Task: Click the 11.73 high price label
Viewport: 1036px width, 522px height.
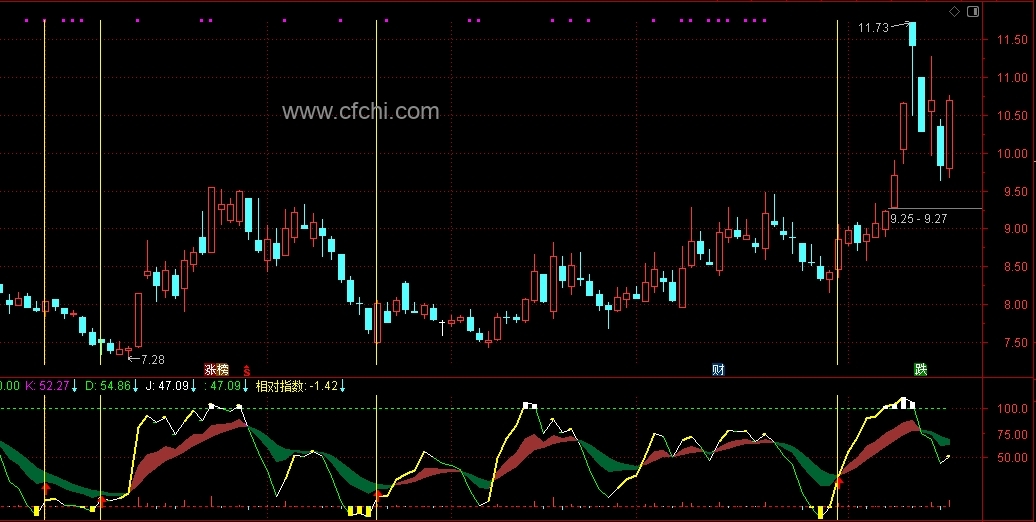Action: (x=873, y=28)
